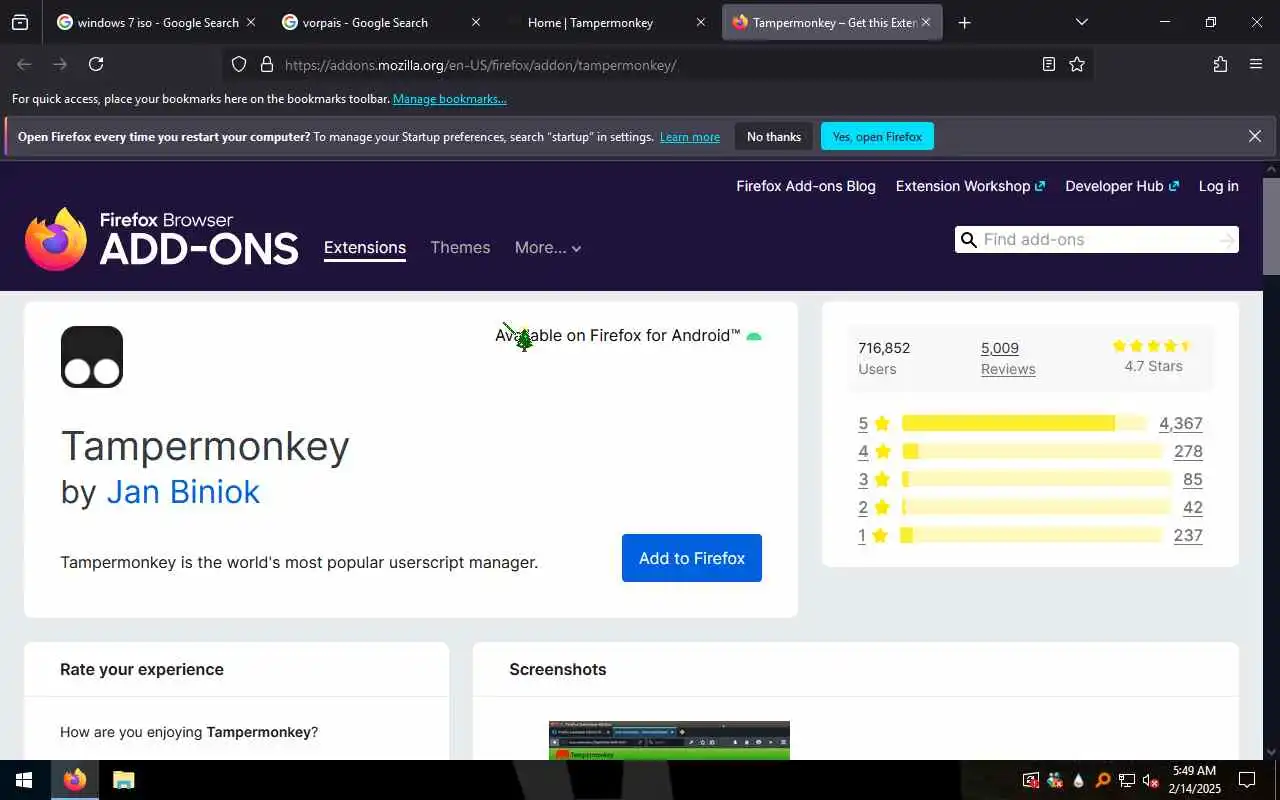Switch to vorpais Google Search tab
The width and height of the screenshot is (1280, 800).
click(x=383, y=22)
